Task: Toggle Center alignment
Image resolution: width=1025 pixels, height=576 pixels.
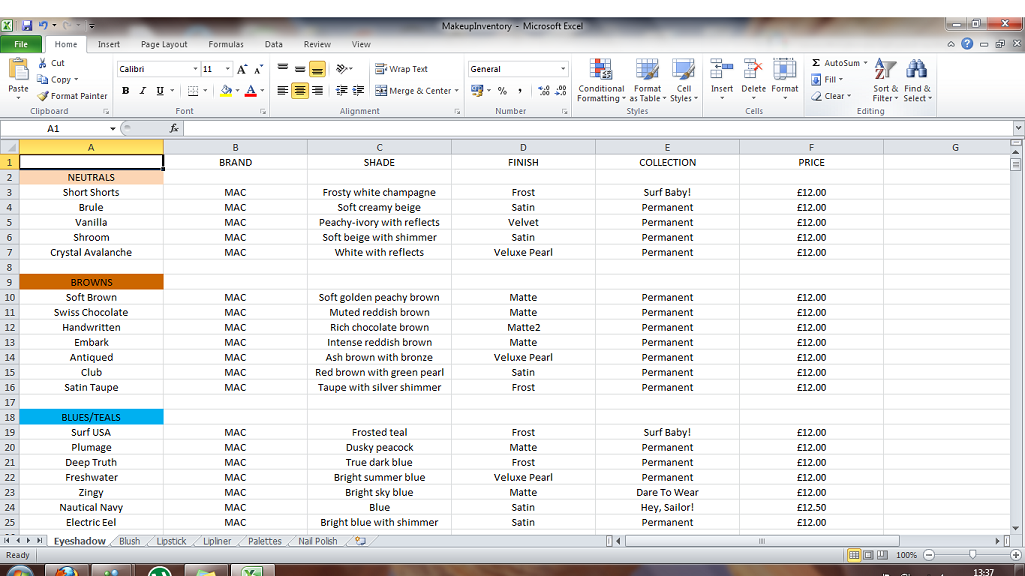Action: (x=299, y=90)
